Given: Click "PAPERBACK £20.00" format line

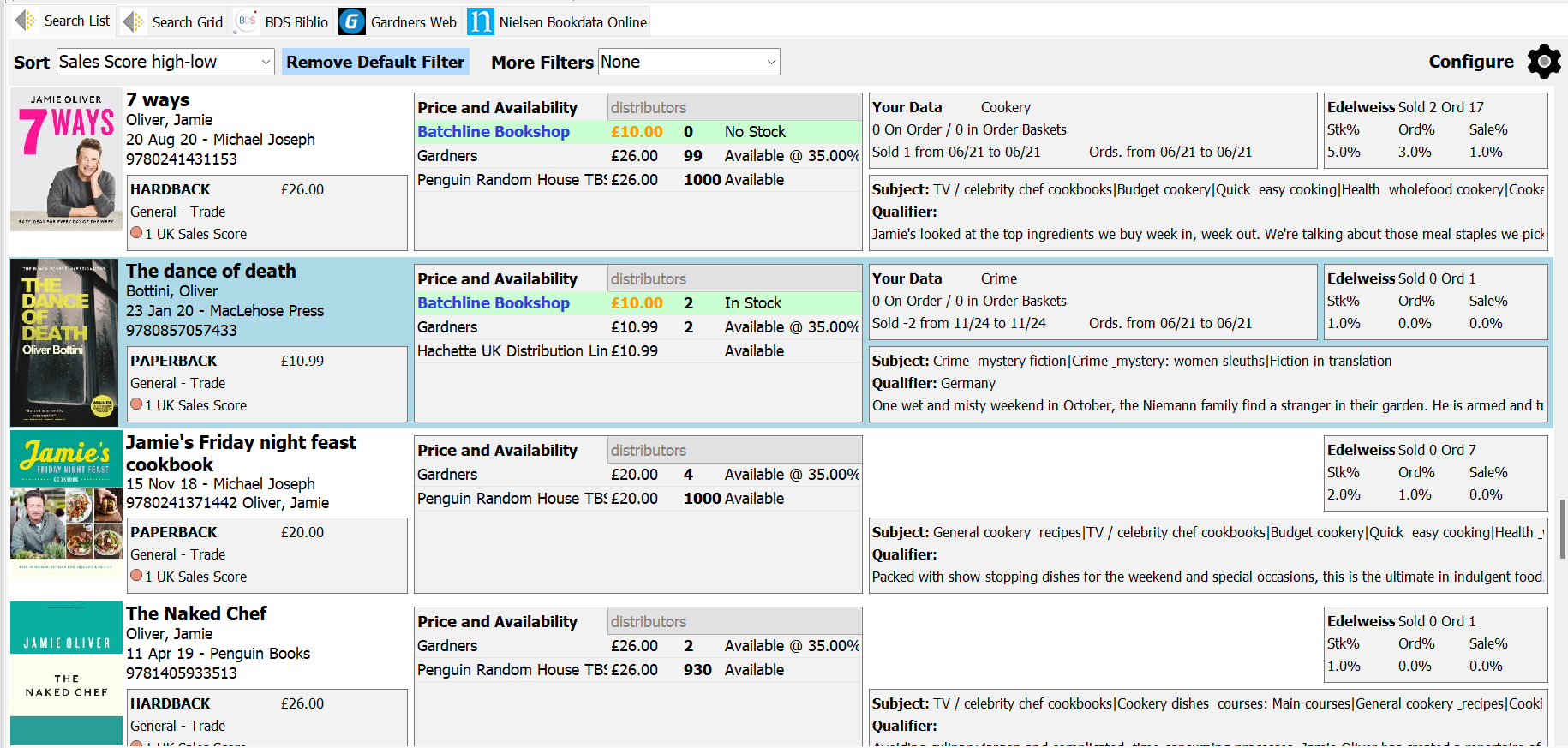Looking at the screenshot, I should [x=227, y=533].
